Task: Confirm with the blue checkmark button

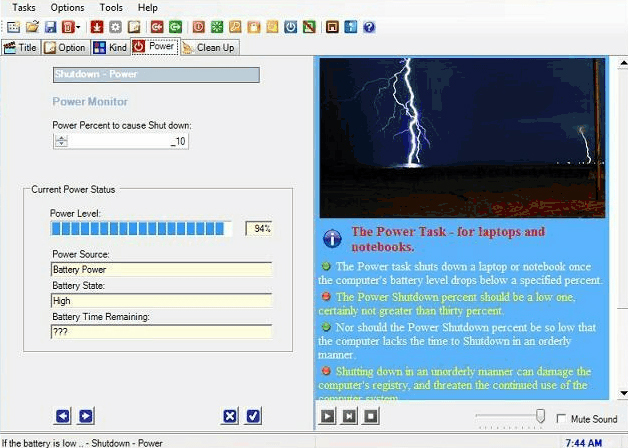Action: pyautogui.click(x=253, y=416)
